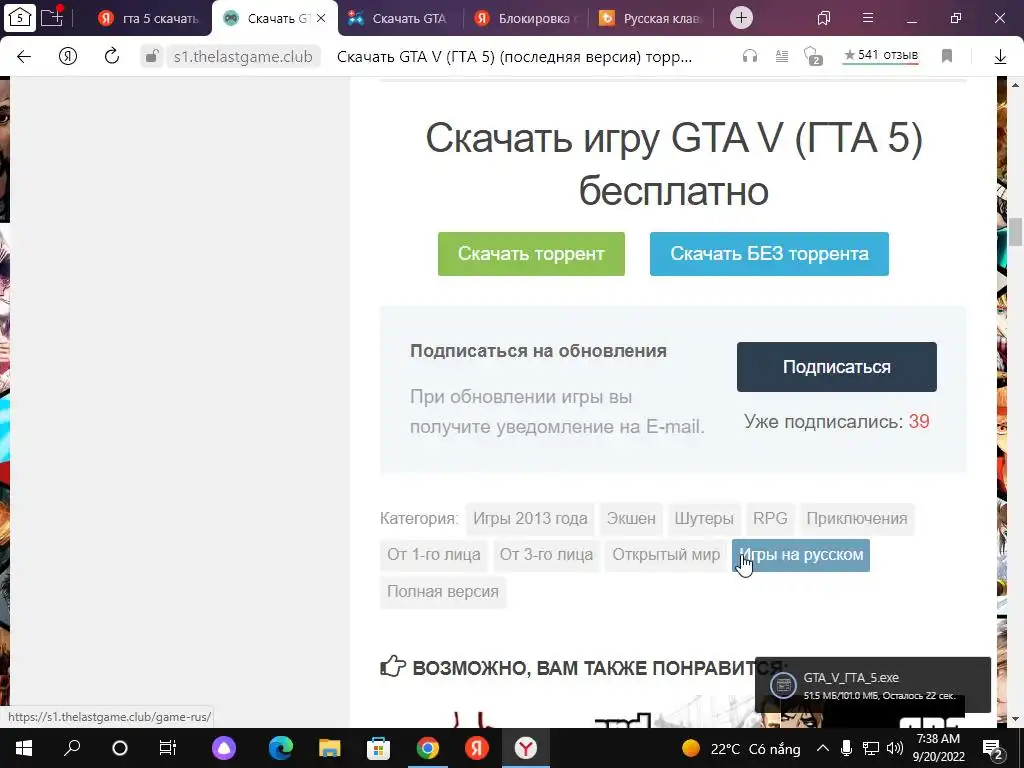Launch Google Chrome from the taskbar
The width and height of the screenshot is (1024, 768).
tap(428, 748)
